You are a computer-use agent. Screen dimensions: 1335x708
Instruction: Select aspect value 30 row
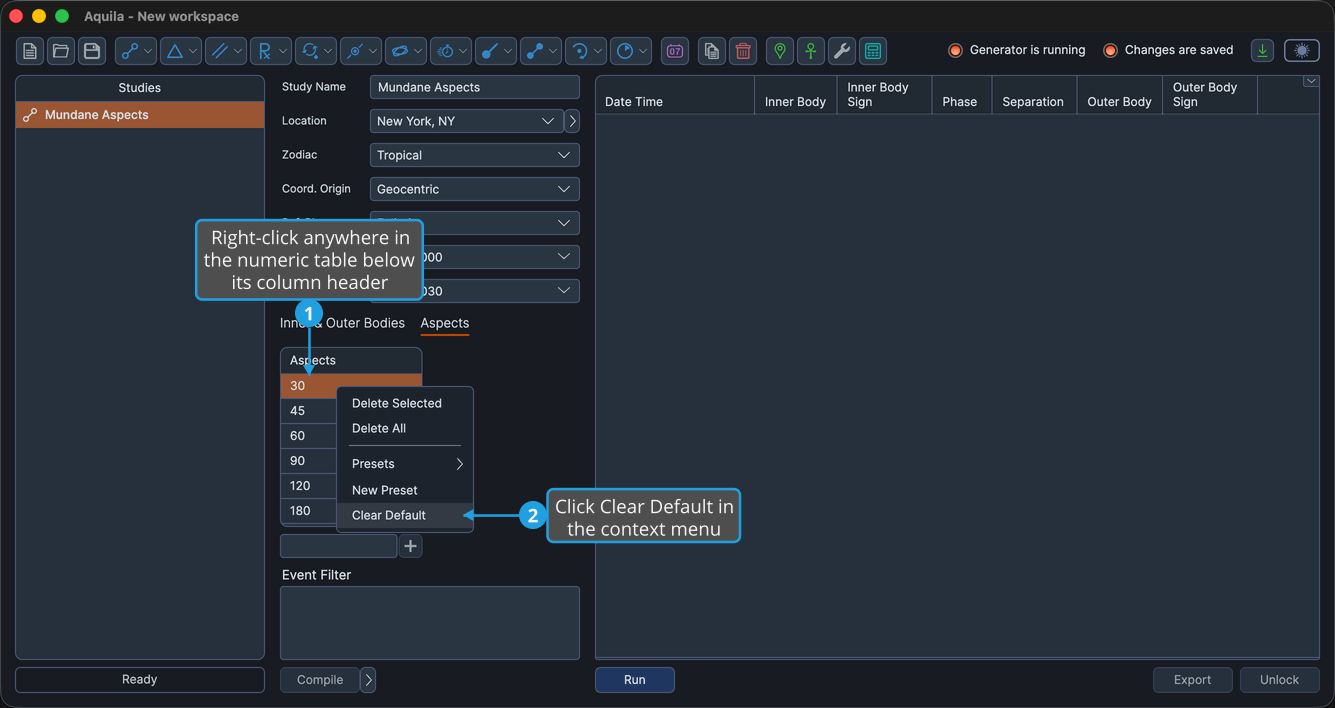coord(351,386)
